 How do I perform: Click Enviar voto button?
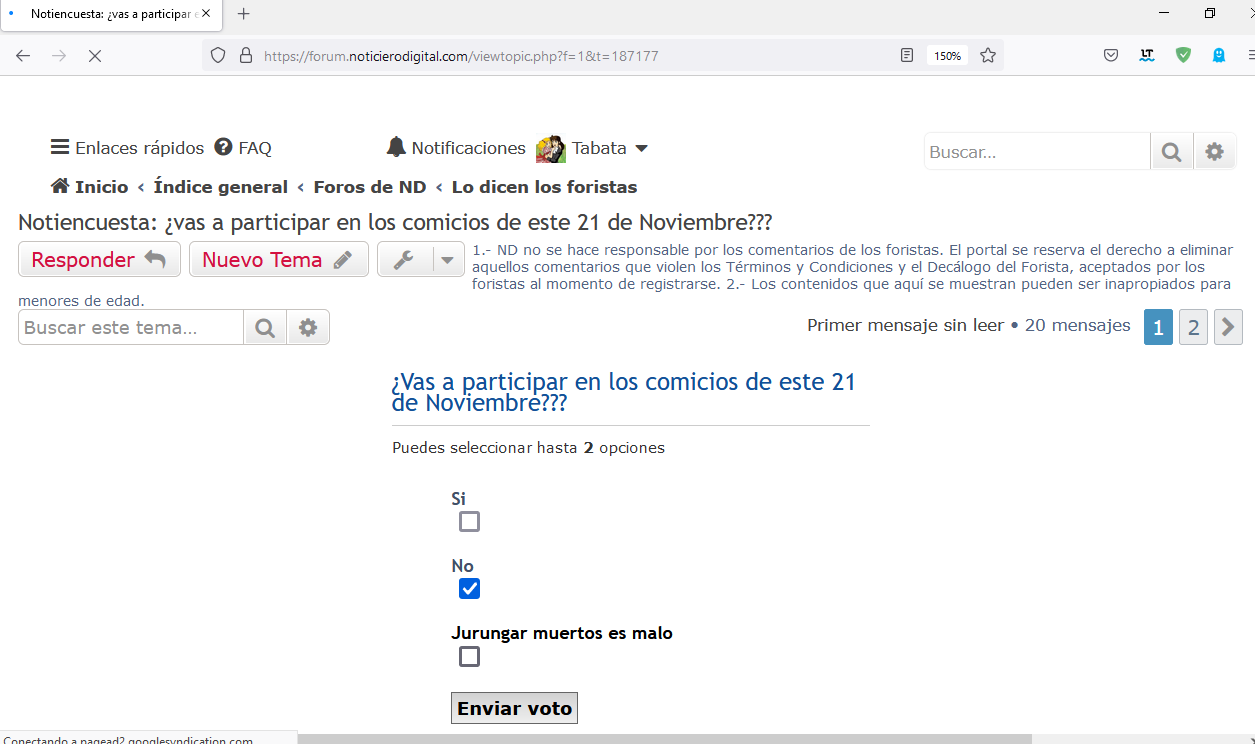click(x=514, y=708)
